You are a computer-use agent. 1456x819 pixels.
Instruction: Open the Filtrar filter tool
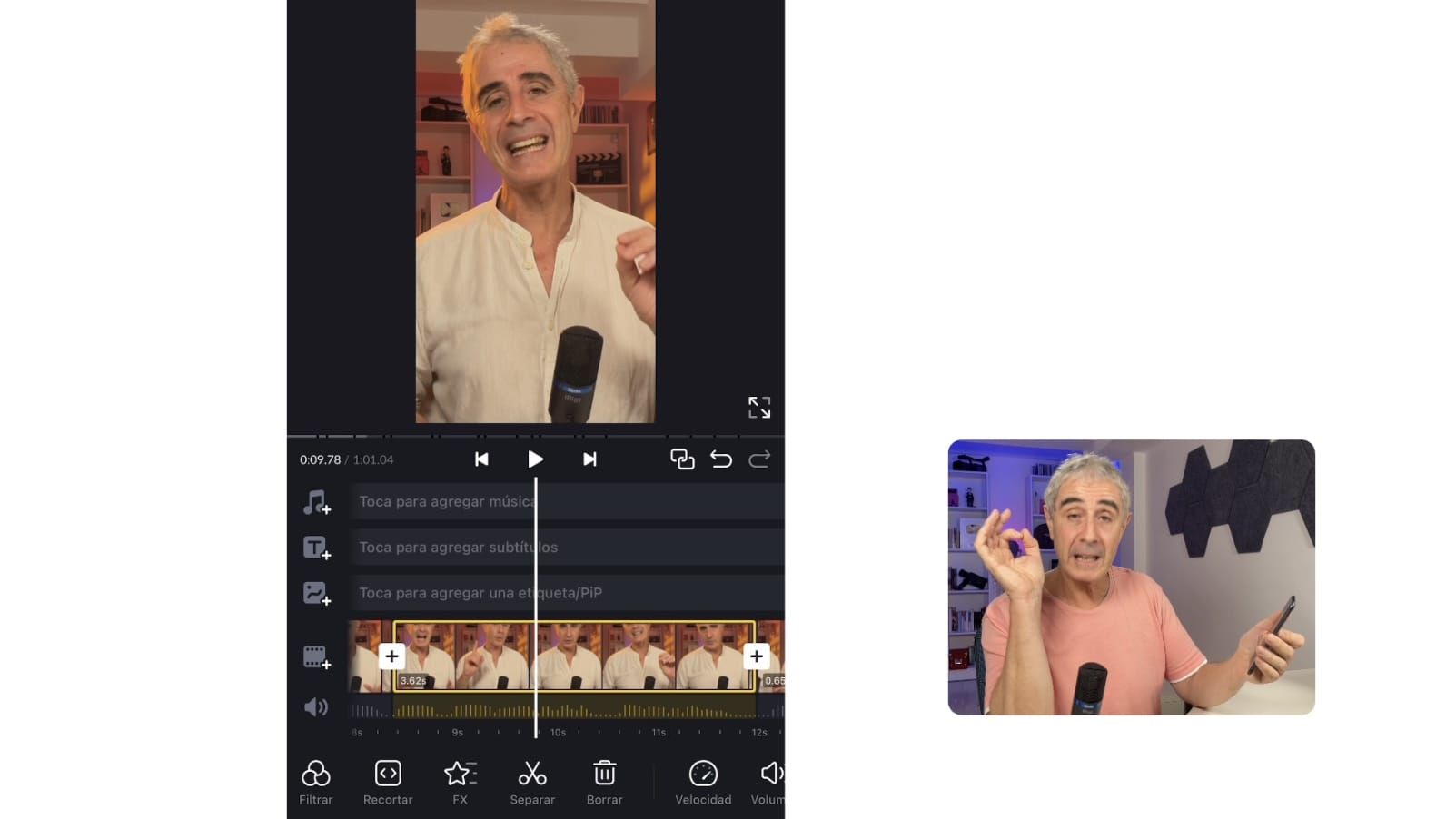tap(315, 782)
